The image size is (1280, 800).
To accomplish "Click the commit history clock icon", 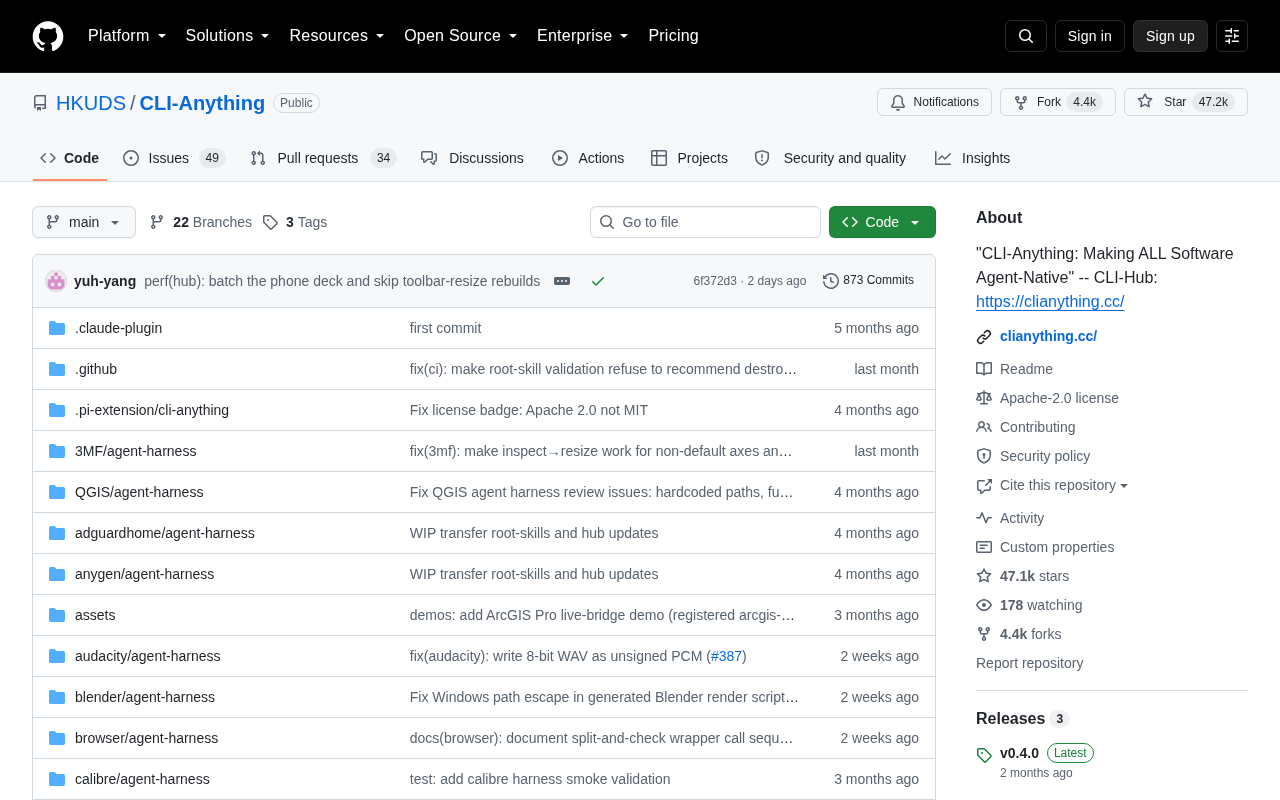I will click(831, 281).
